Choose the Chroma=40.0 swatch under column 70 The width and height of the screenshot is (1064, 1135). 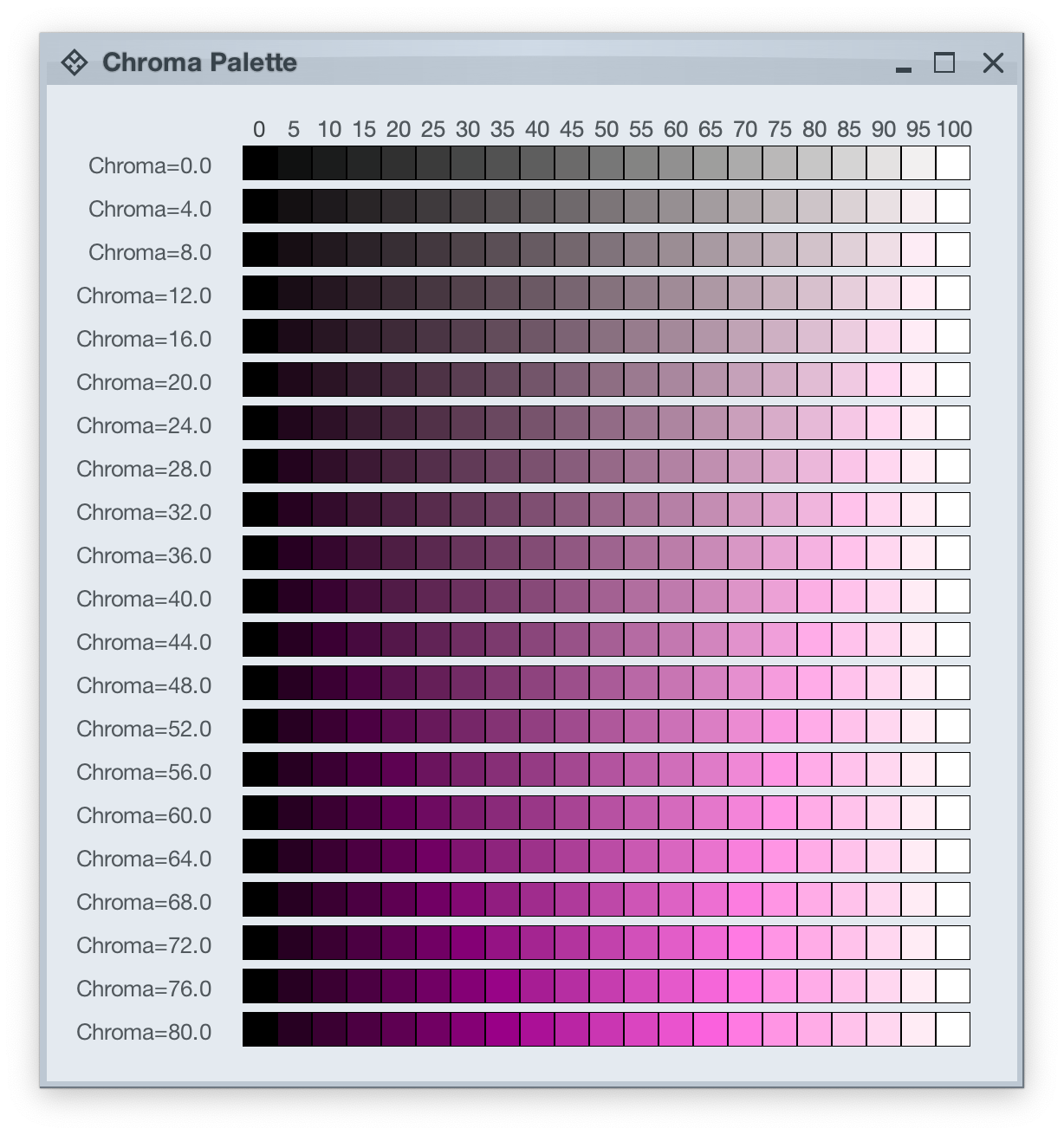pyautogui.click(x=745, y=596)
